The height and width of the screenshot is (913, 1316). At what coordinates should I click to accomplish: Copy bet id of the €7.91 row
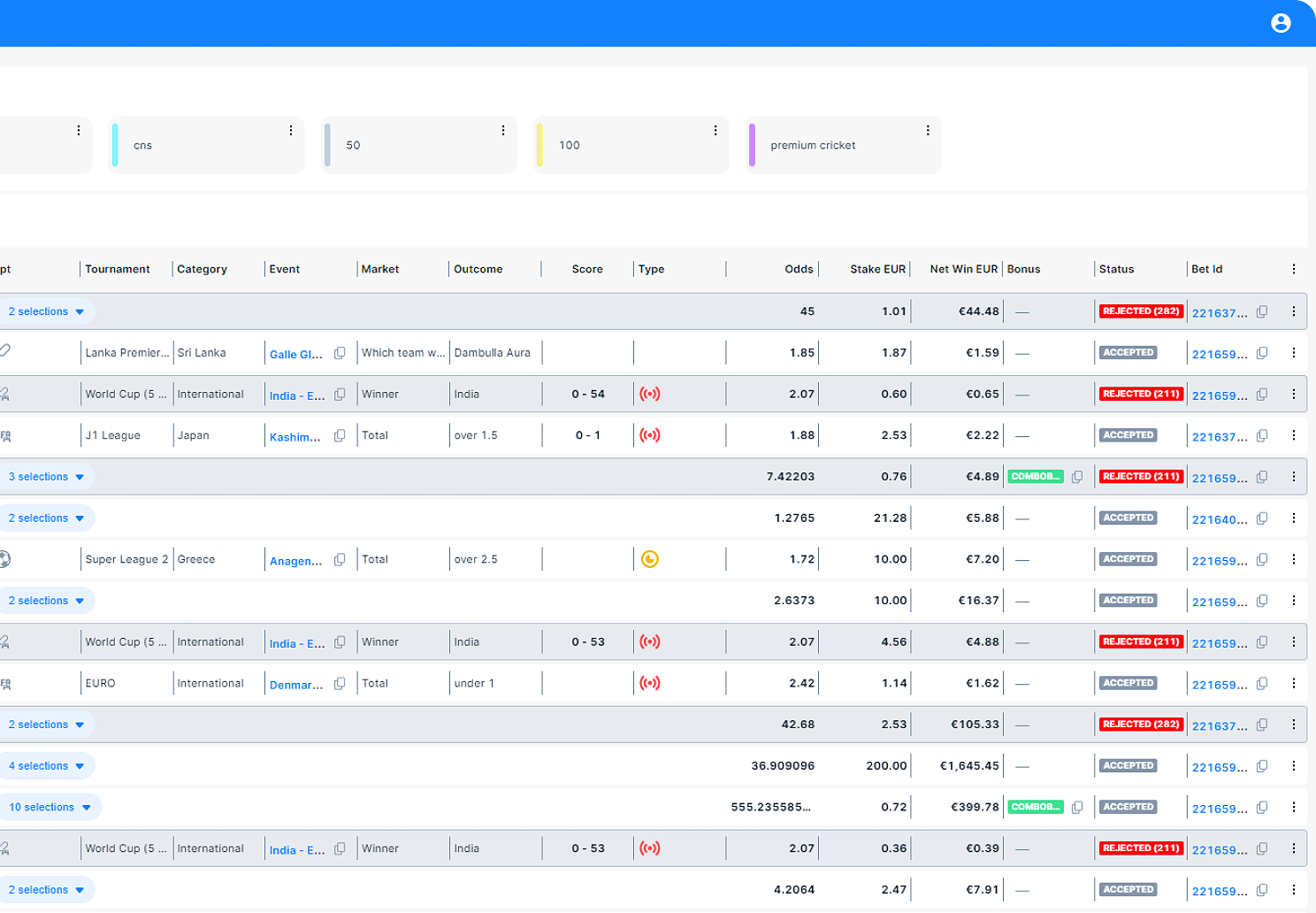click(1262, 890)
